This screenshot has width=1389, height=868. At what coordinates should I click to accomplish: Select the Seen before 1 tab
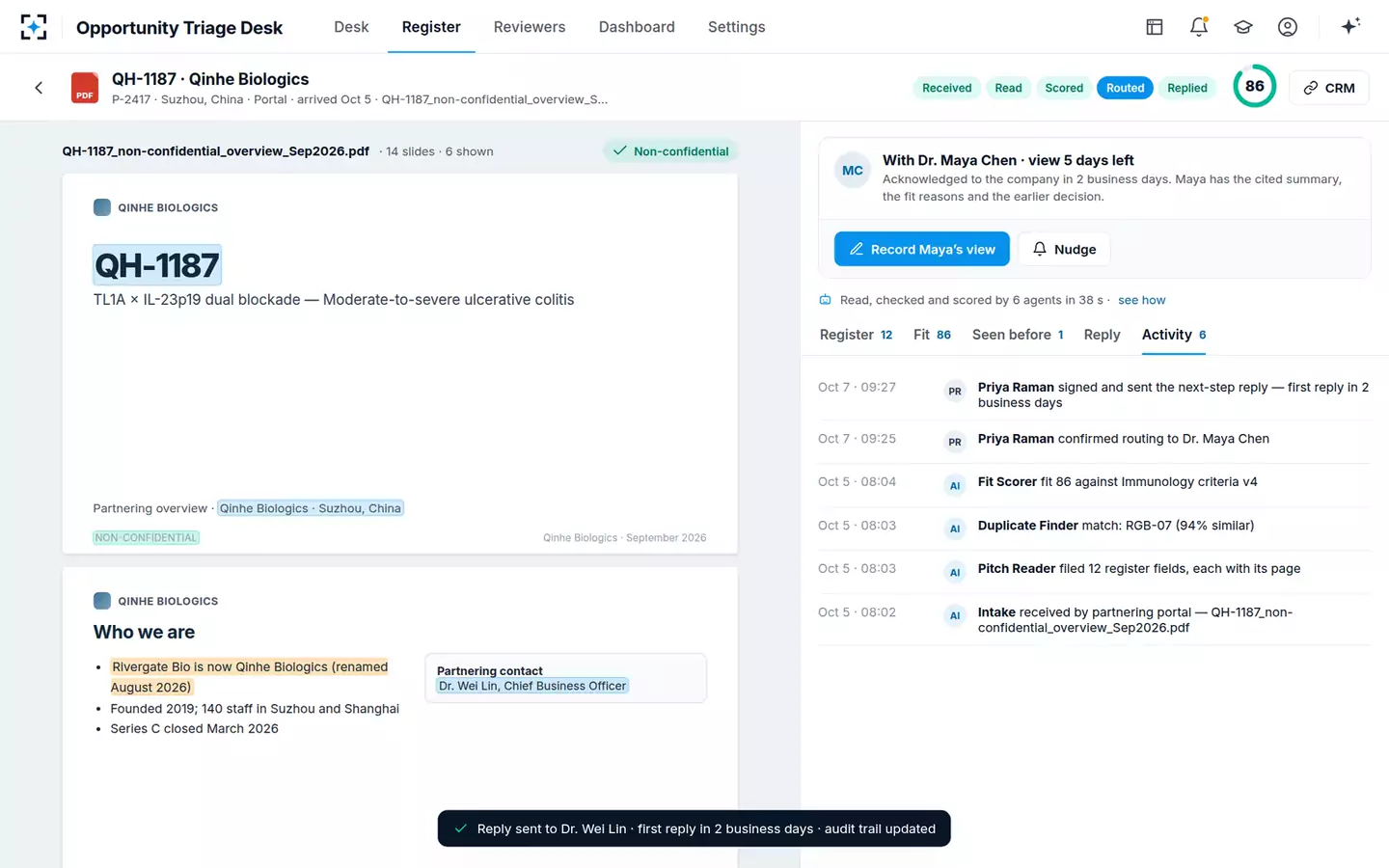(x=1018, y=335)
